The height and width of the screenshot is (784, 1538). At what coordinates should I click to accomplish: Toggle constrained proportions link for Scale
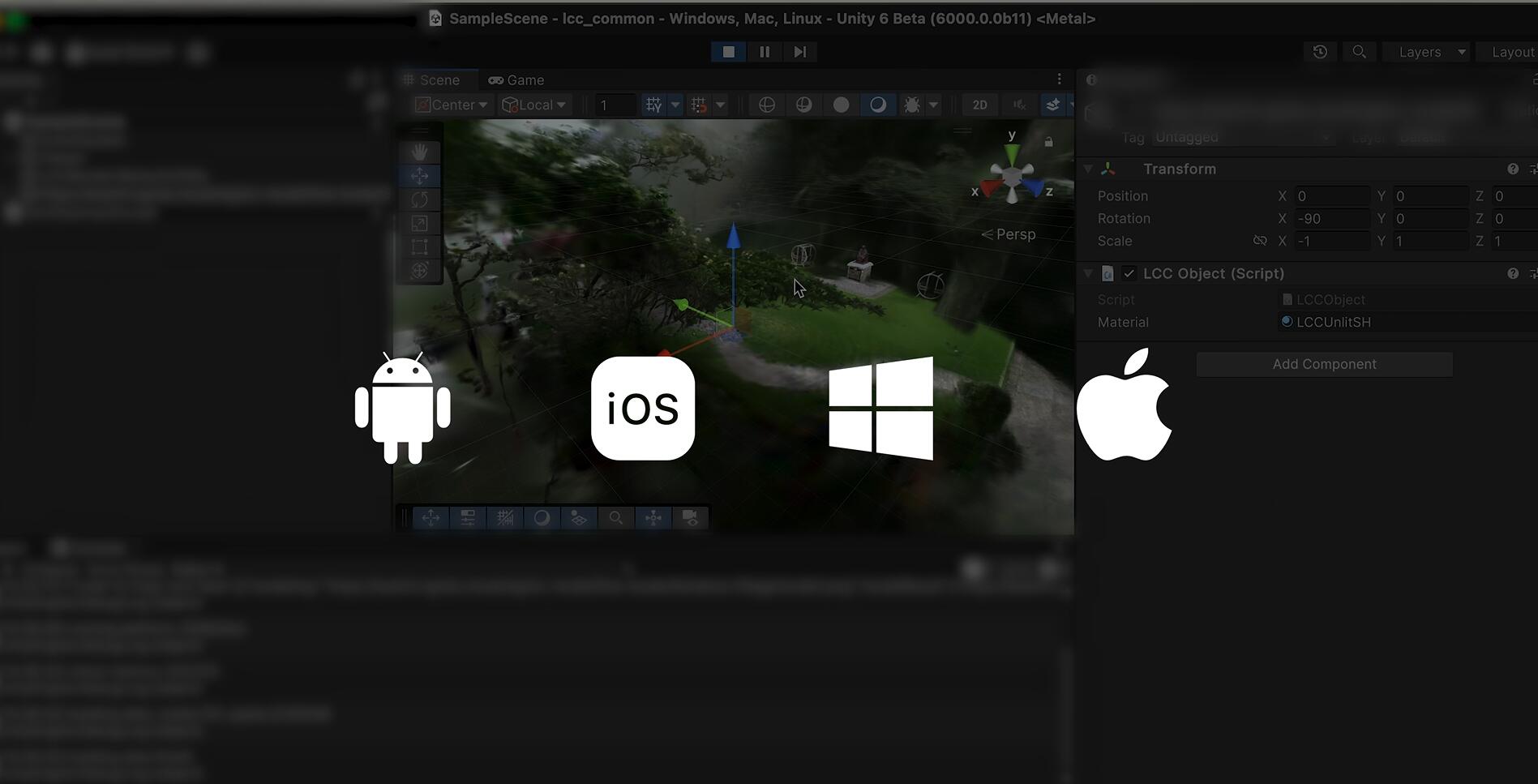[x=1259, y=241]
